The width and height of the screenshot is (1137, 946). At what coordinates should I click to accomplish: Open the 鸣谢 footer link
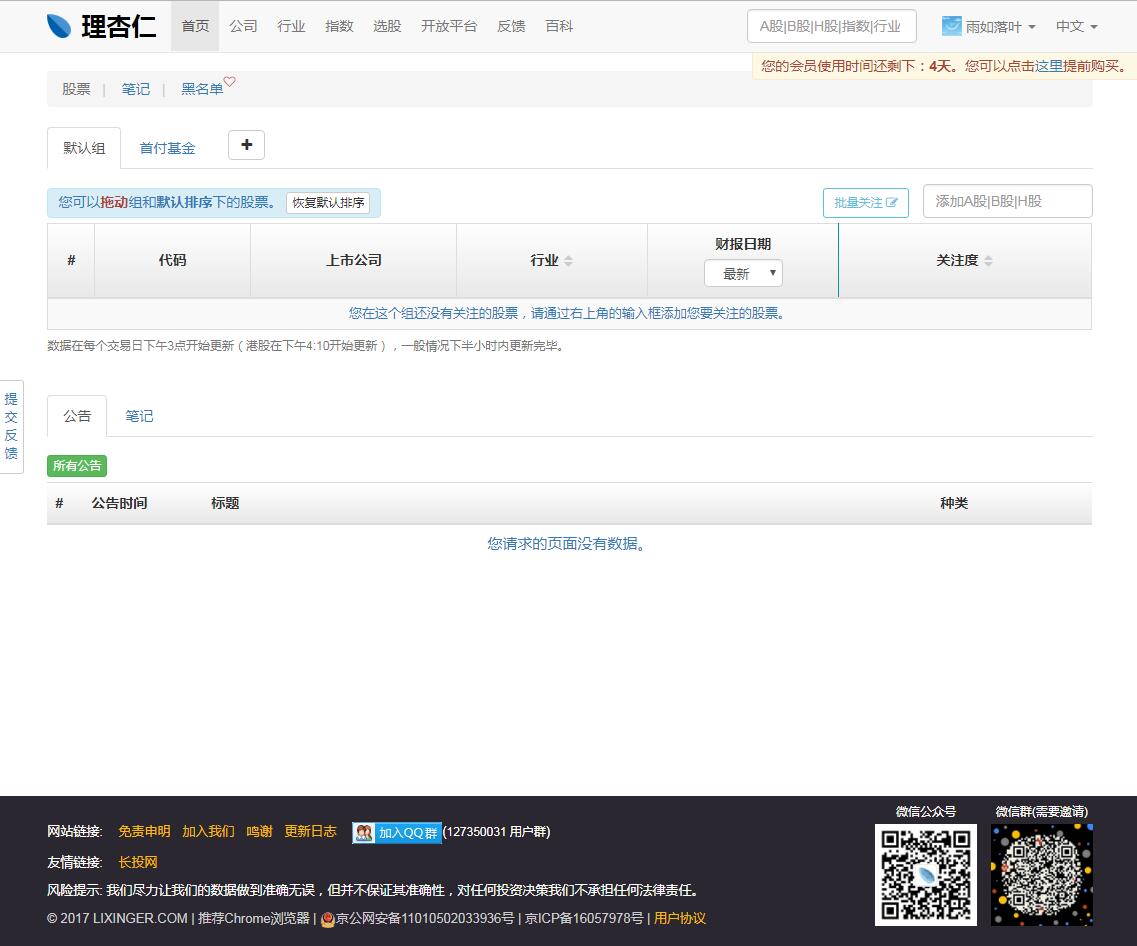[x=260, y=831]
